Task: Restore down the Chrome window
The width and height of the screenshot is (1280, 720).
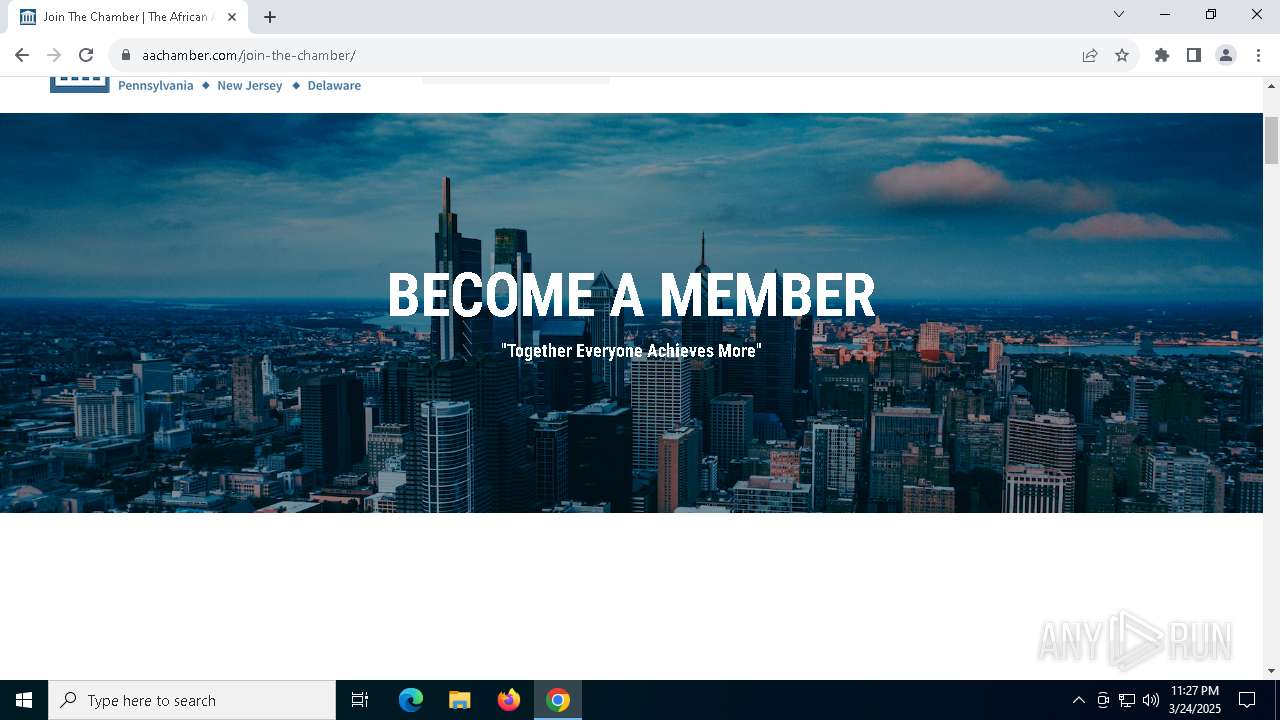Action: point(1211,14)
